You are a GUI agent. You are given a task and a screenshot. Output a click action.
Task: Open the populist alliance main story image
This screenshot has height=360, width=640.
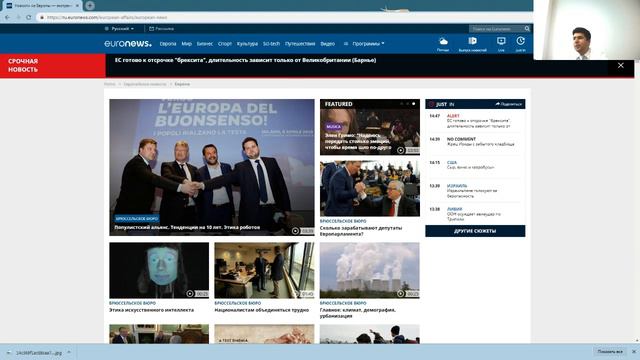tap(211, 167)
